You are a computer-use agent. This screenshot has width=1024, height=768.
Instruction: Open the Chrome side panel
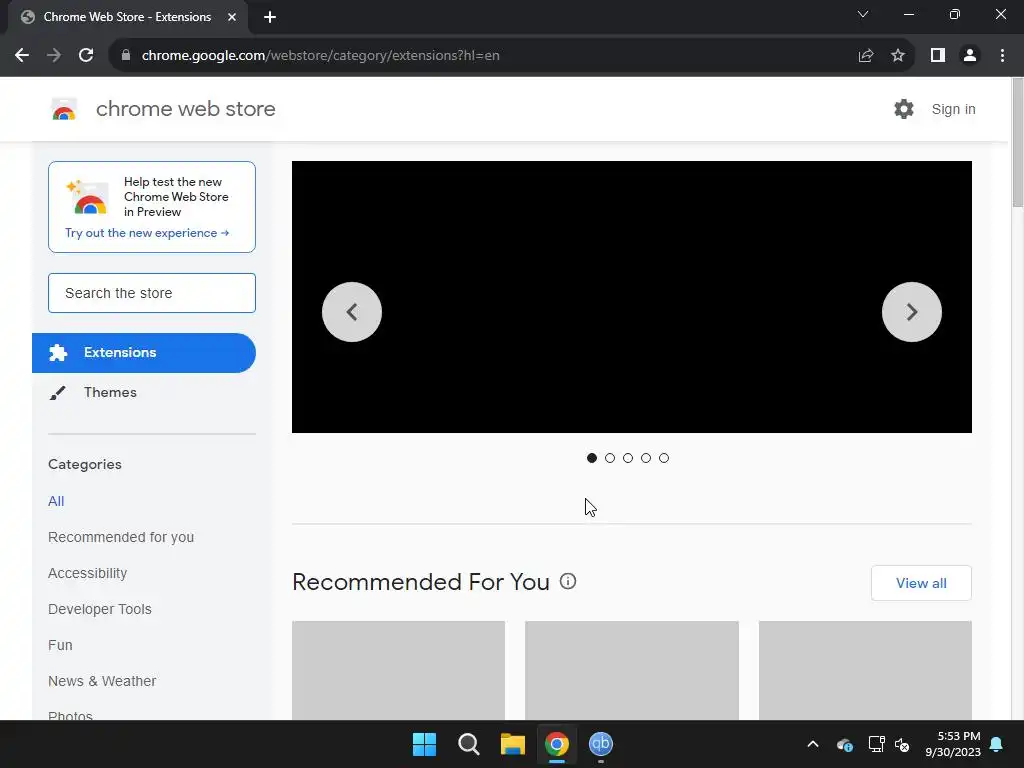pos(938,56)
